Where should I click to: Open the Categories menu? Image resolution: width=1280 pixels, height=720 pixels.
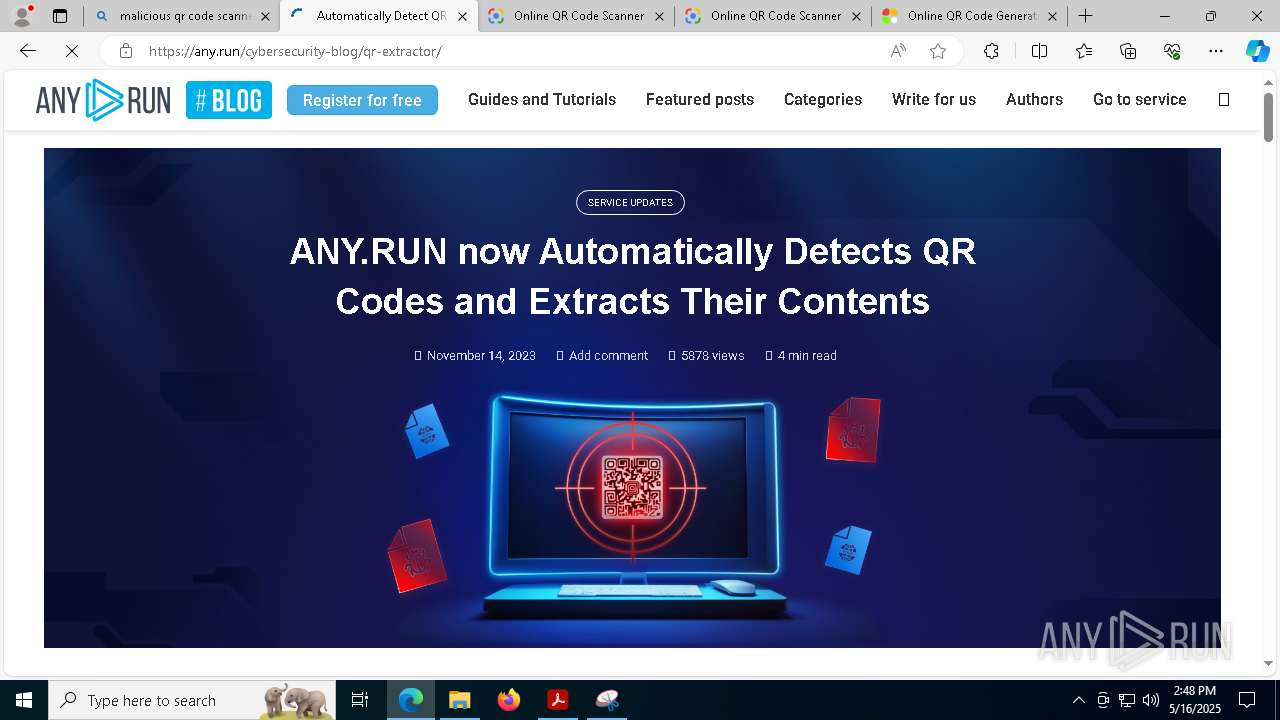click(823, 99)
